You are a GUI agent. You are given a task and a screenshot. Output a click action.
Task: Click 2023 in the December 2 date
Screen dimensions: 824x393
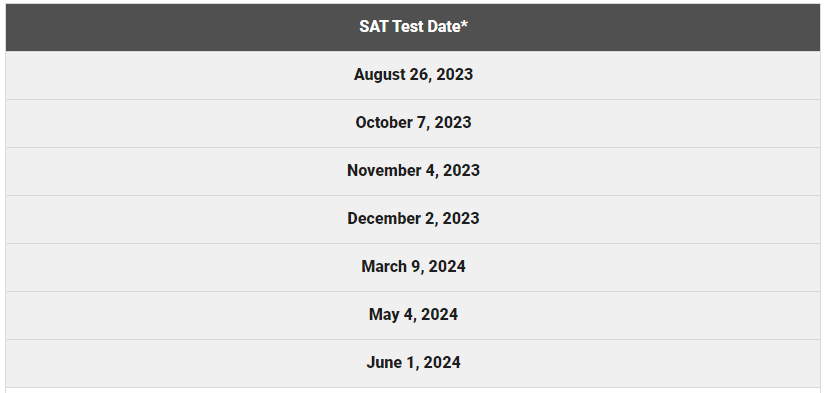[x=461, y=219]
